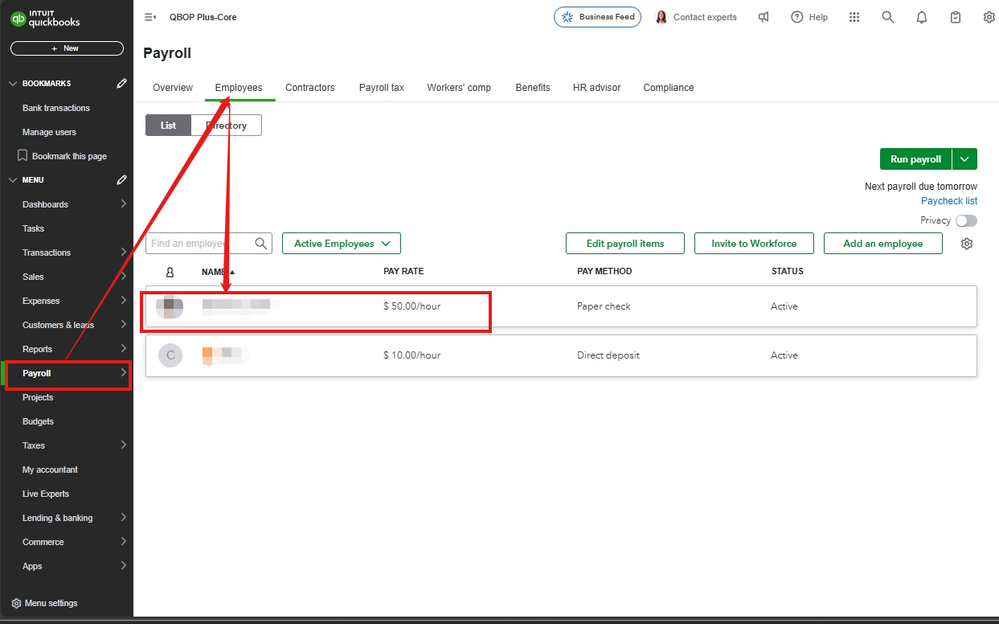This screenshot has width=999, height=624.
Task: Click Add an employee
Action: tap(883, 243)
